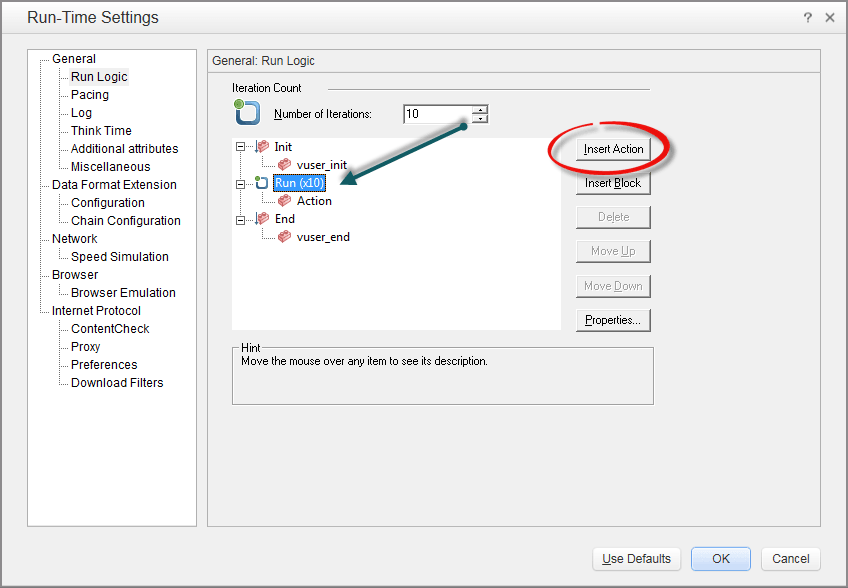
Task: Click the vuser_init action icon
Action: [x=284, y=165]
